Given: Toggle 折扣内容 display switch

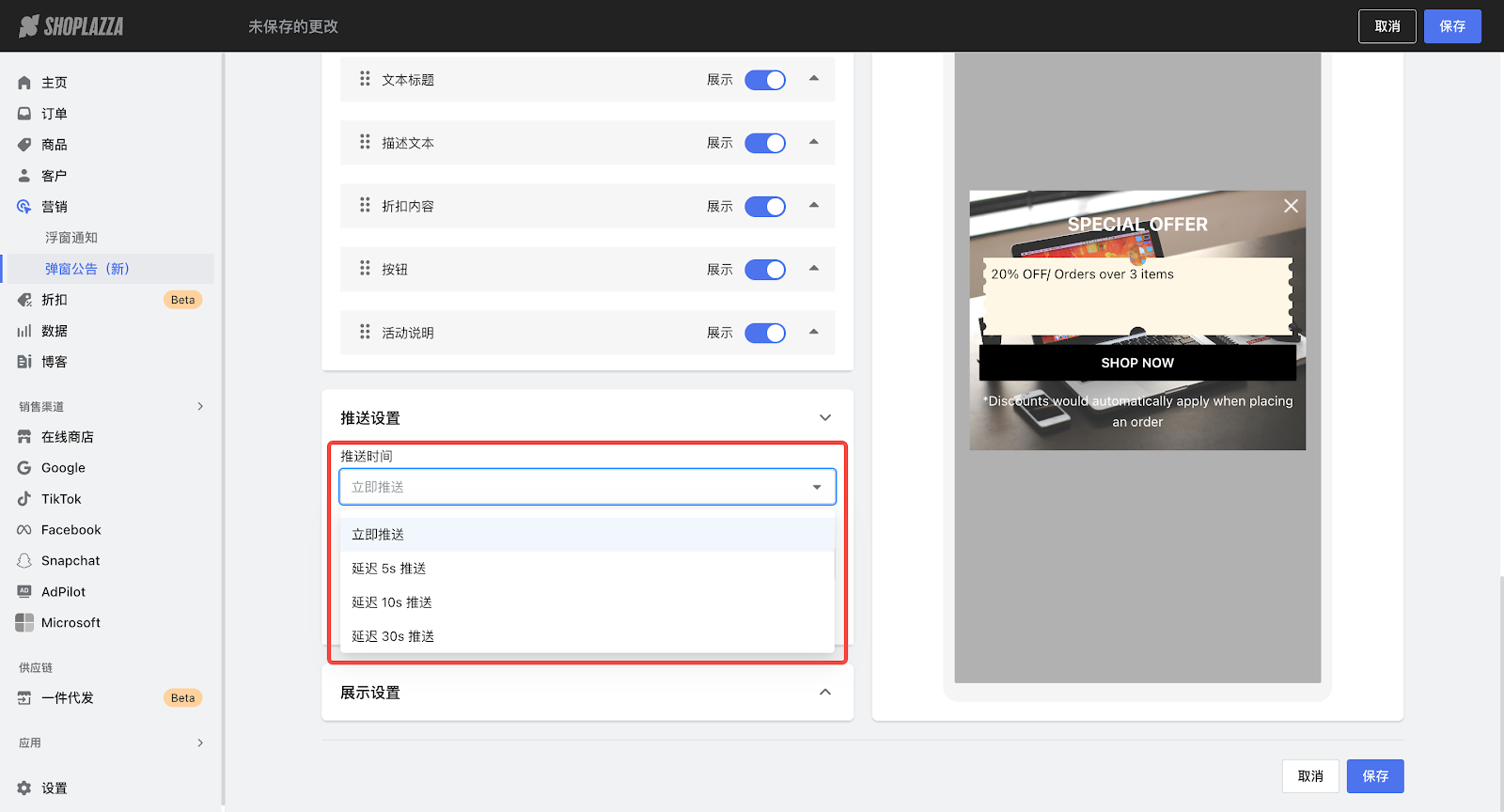Looking at the screenshot, I should (x=765, y=207).
